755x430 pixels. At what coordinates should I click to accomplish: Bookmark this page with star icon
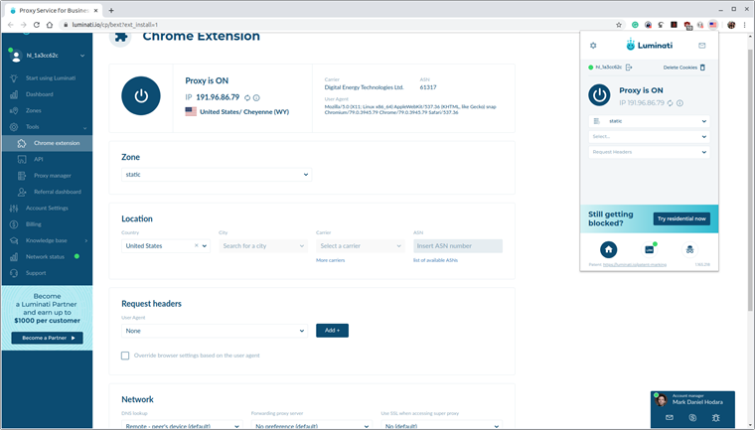coord(619,25)
